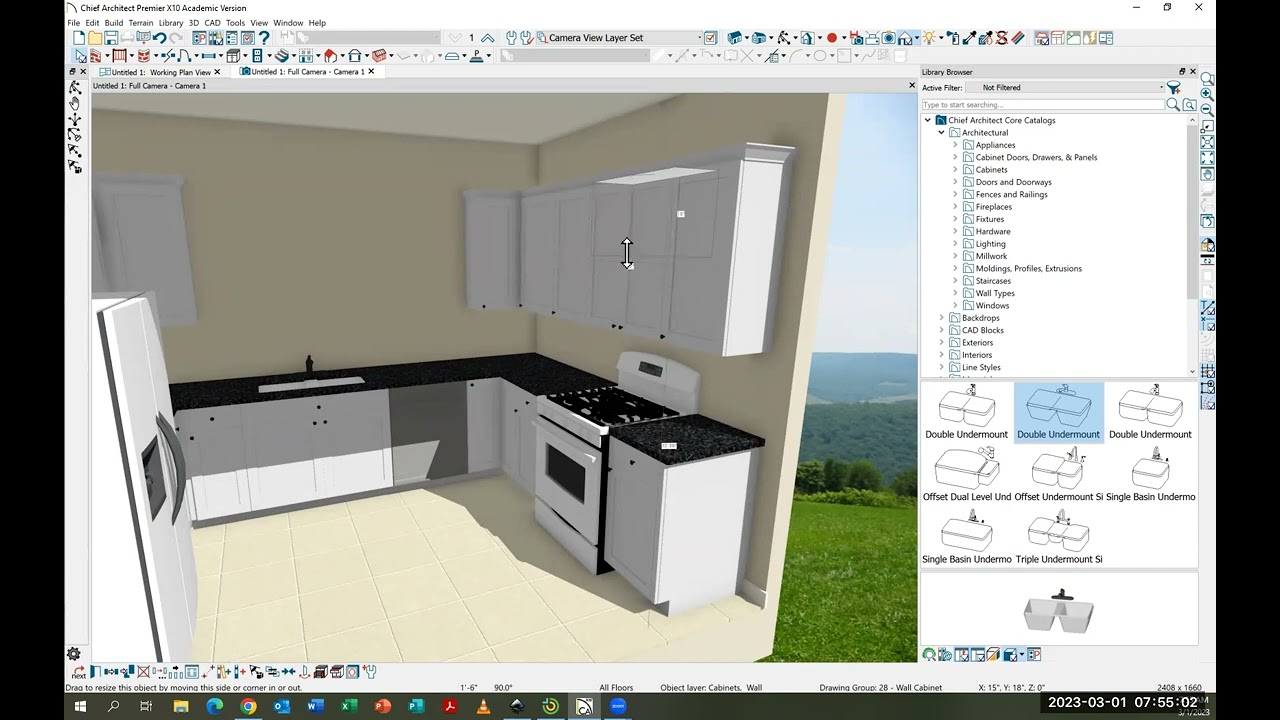1280x720 pixels.
Task: Click the red record walkthrough circle icon
Action: [832, 38]
